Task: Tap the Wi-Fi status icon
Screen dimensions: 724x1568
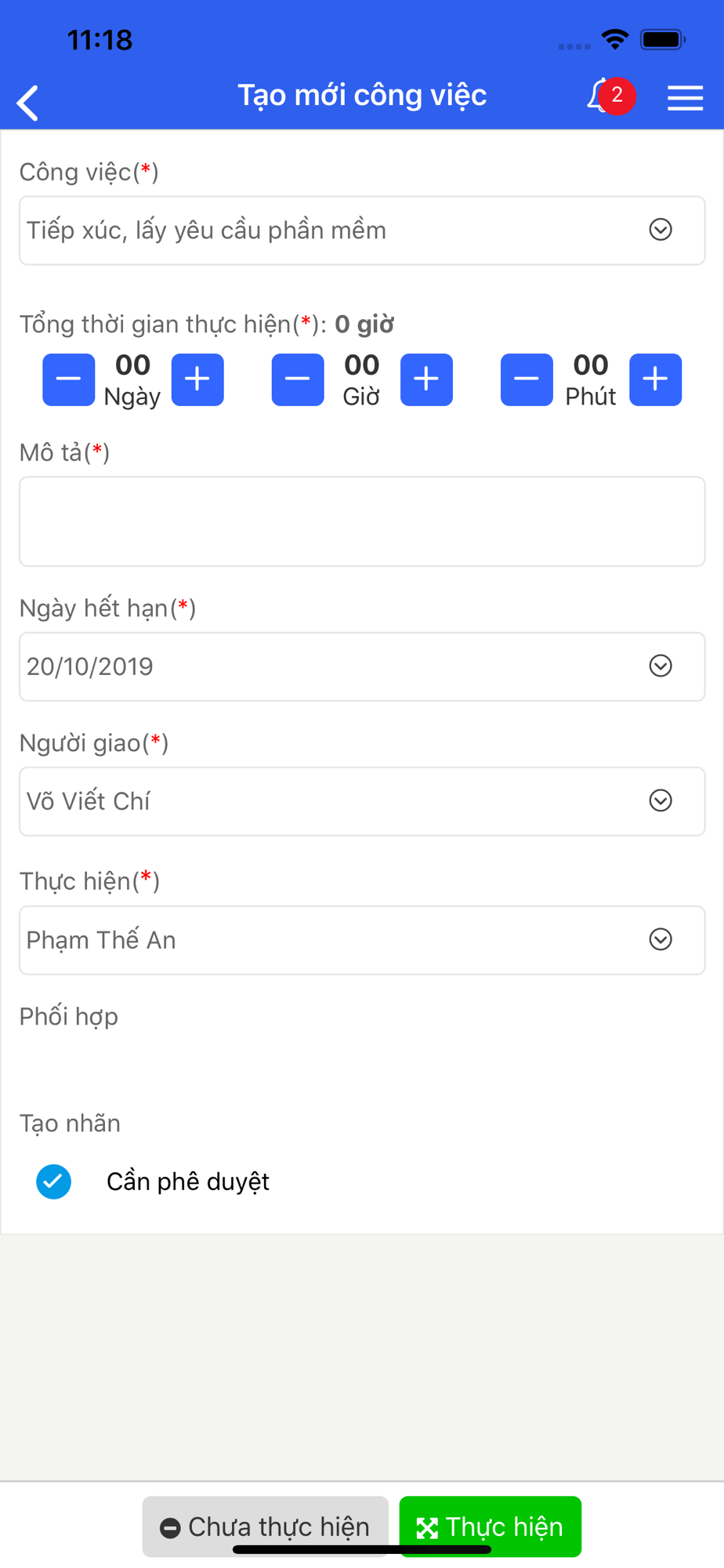Action: (x=615, y=39)
